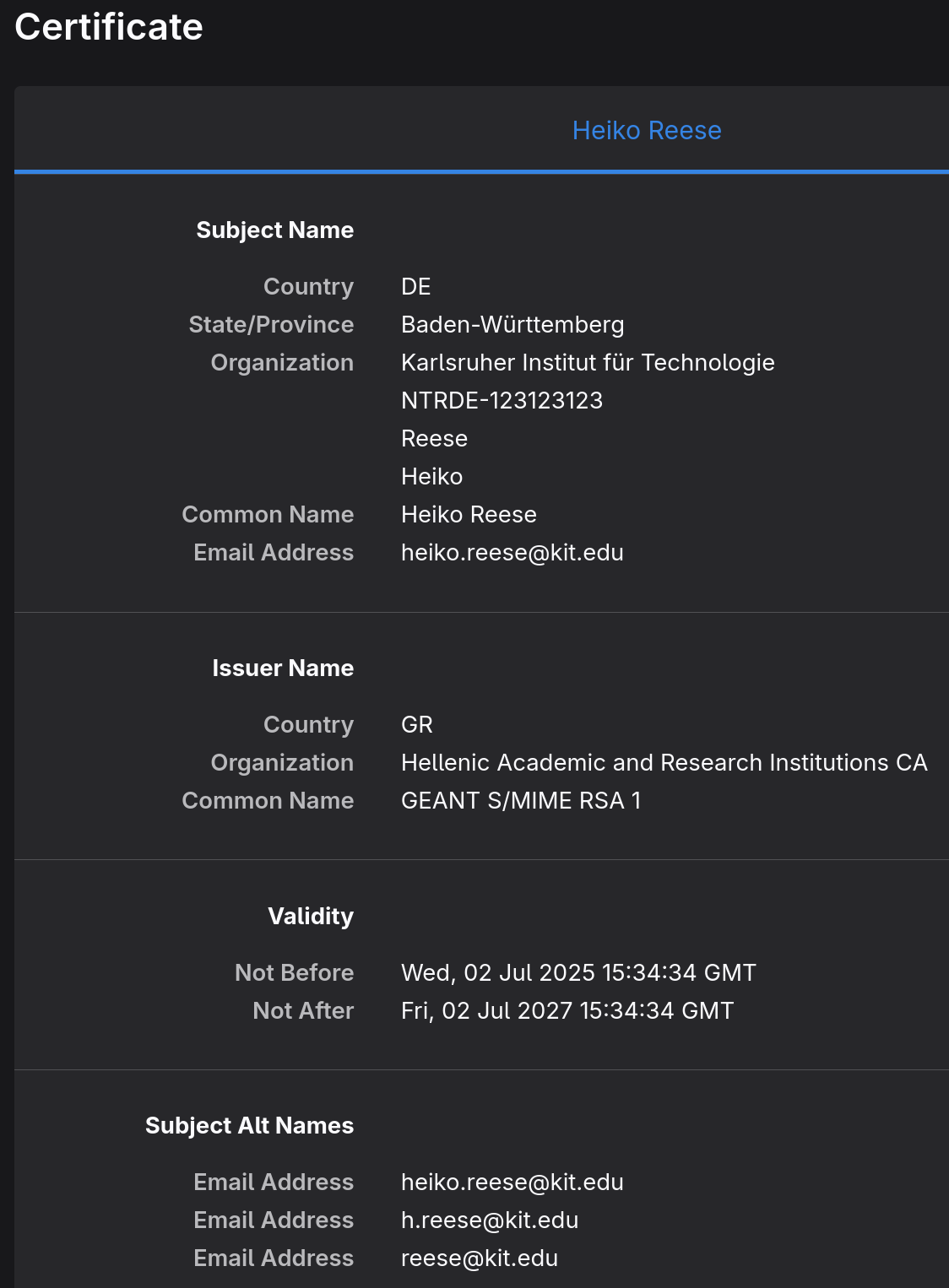
Task: Click the Certificate page heading
Action: click(x=109, y=27)
